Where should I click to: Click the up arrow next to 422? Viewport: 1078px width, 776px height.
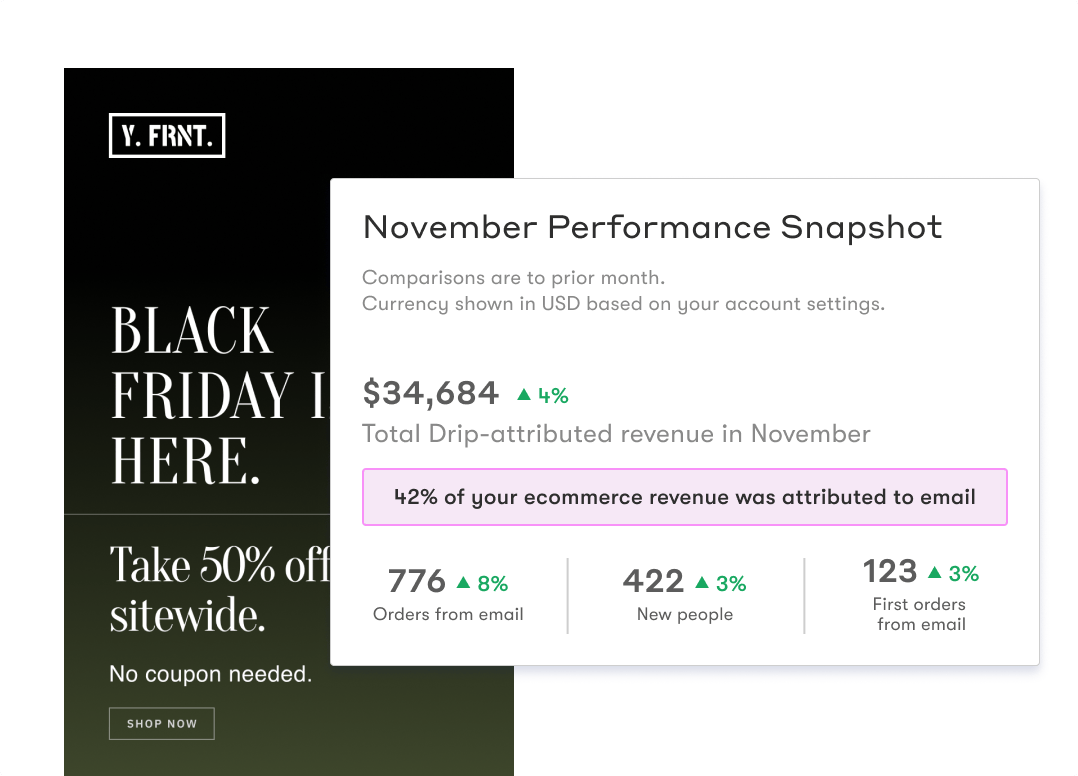tap(702, 582)
